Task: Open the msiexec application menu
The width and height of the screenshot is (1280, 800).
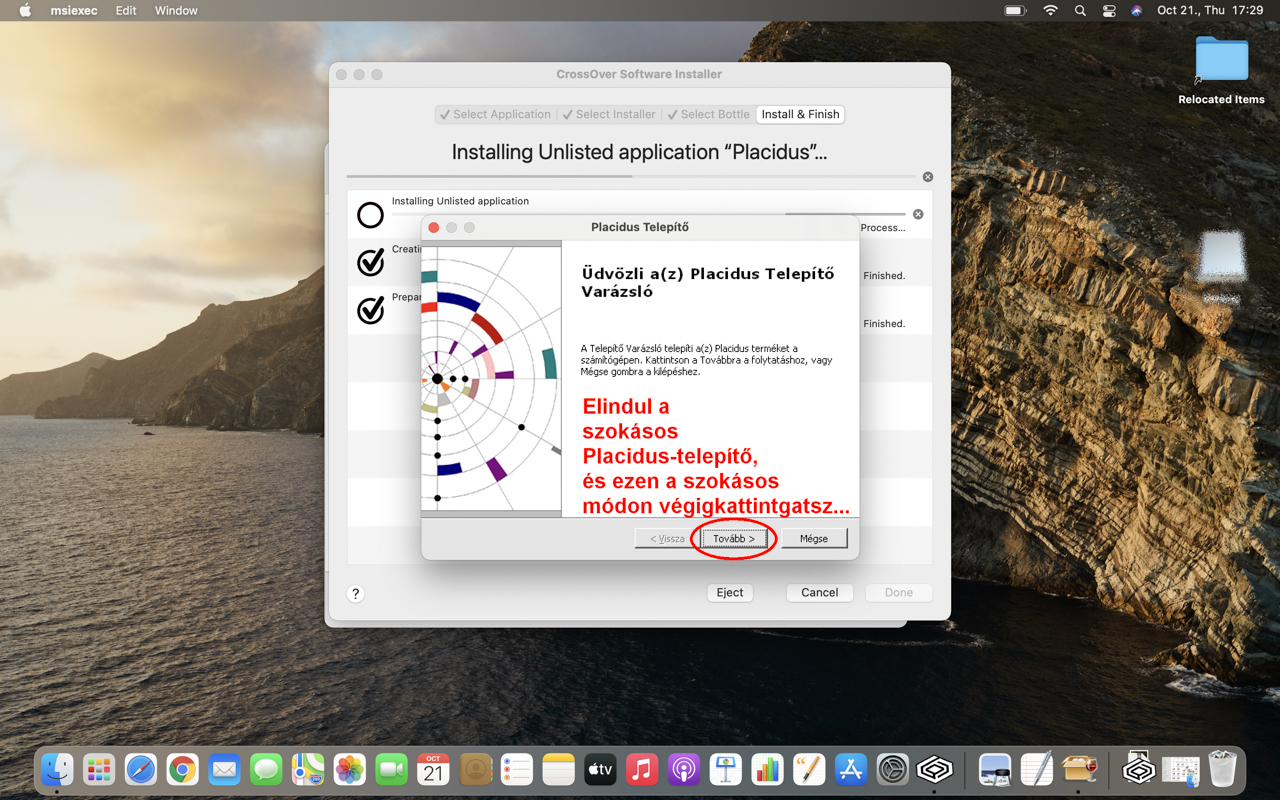Action: click(74, 10)
